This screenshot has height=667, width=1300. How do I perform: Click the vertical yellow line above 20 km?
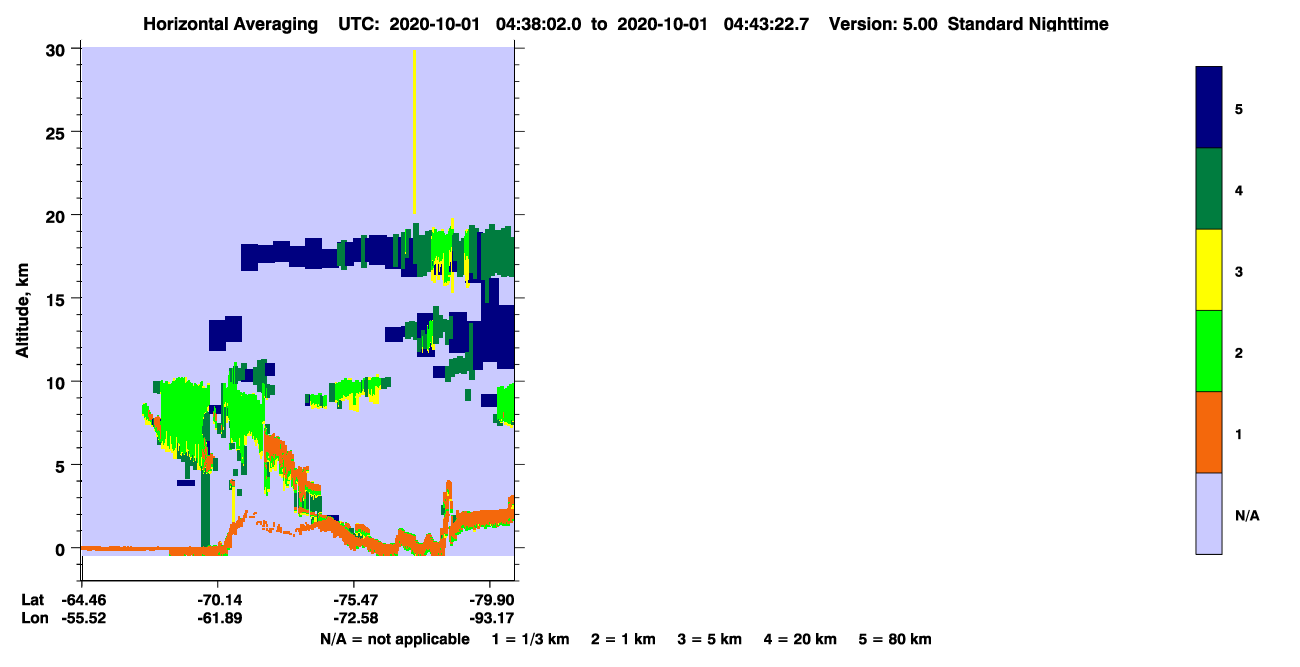pos(414,130)
